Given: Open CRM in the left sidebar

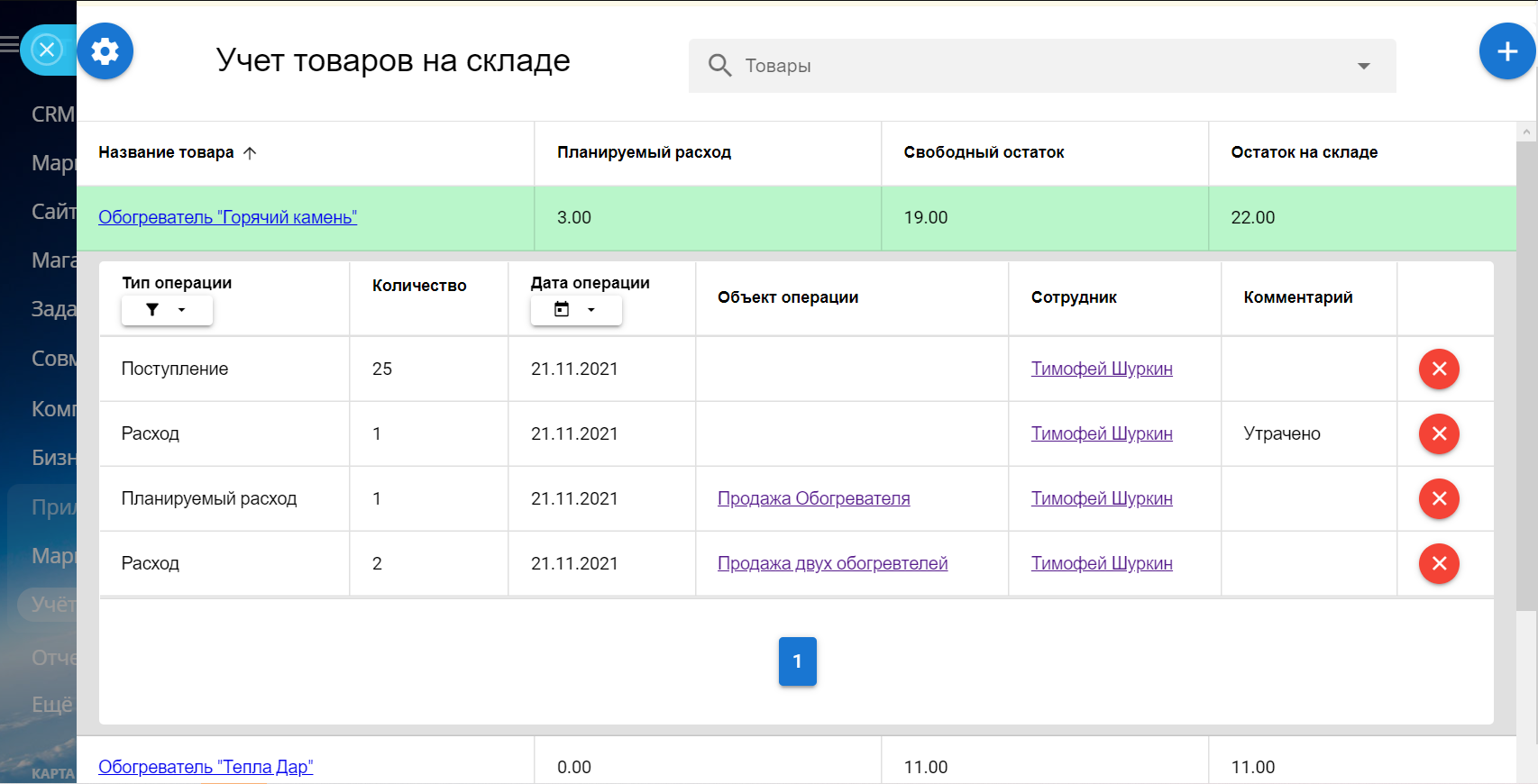Looking at the screenshot, I should 52,114.
